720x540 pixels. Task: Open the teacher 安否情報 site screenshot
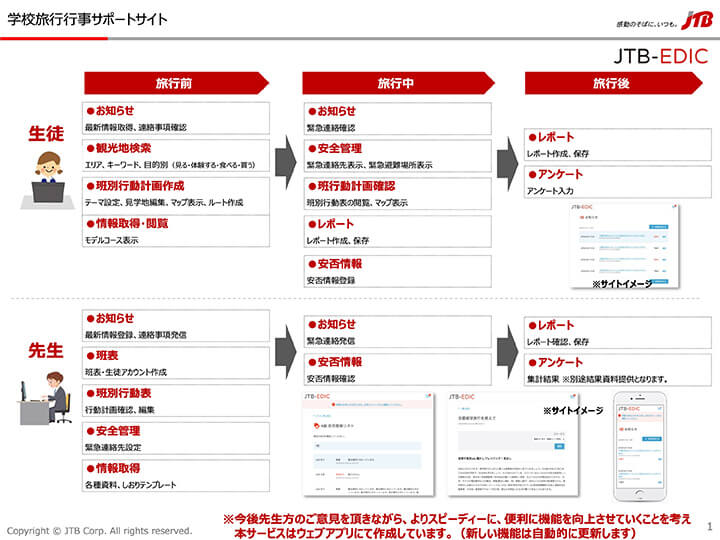(x=369, y=444)
